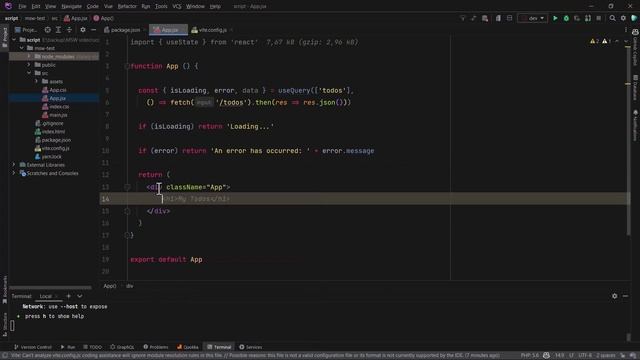The width and height of the screenshot is (640, 360).
Task: Expand the node_modules folder
Action: click(x=29, y=56)
